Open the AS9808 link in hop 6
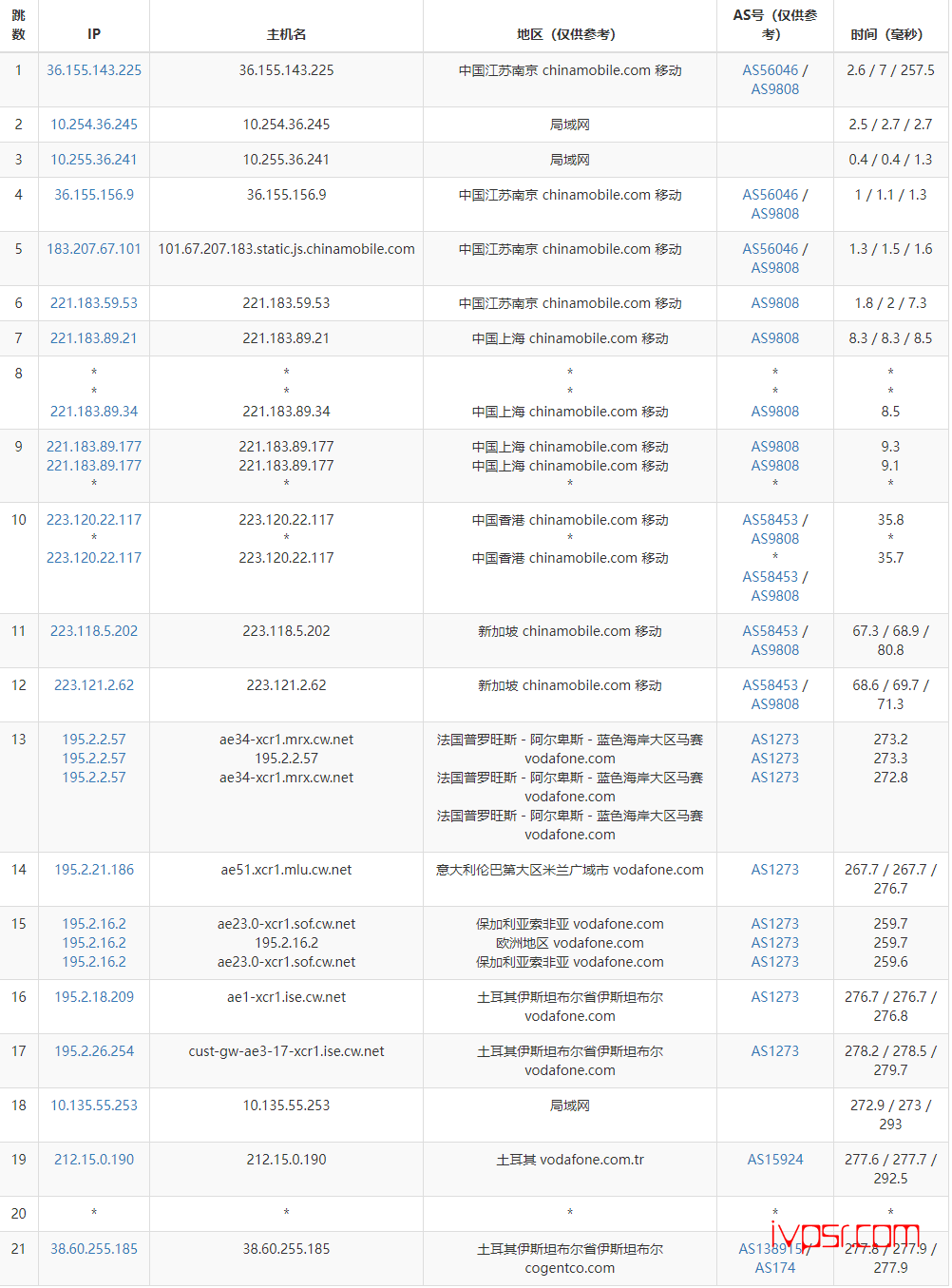The width and height of the screenshot is (952, 1288). pos(775,303)
